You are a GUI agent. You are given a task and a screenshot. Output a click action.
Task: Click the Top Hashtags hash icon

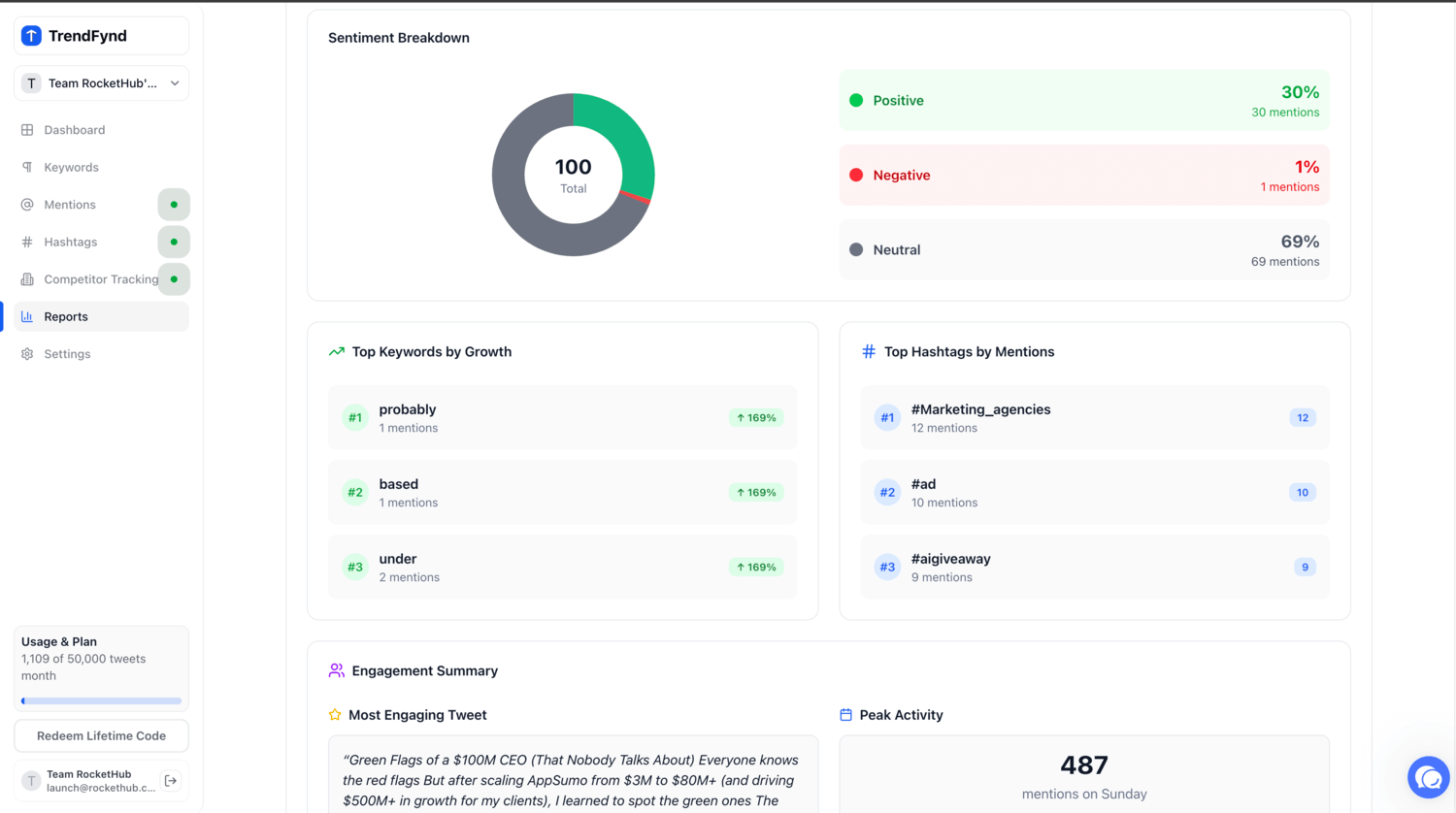click(x=869, y=351)
